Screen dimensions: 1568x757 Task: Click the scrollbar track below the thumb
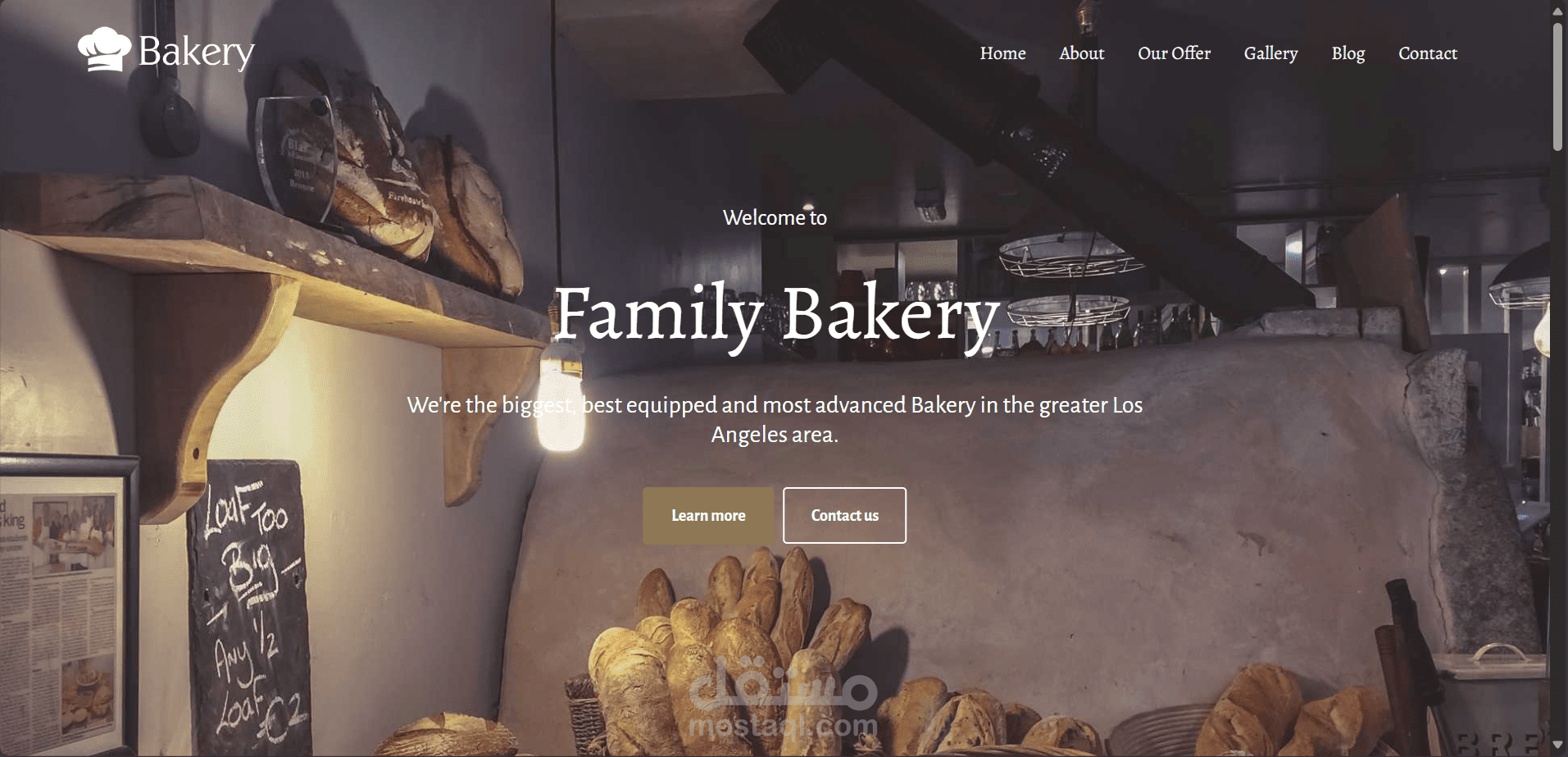click(x=1558, y=443)
